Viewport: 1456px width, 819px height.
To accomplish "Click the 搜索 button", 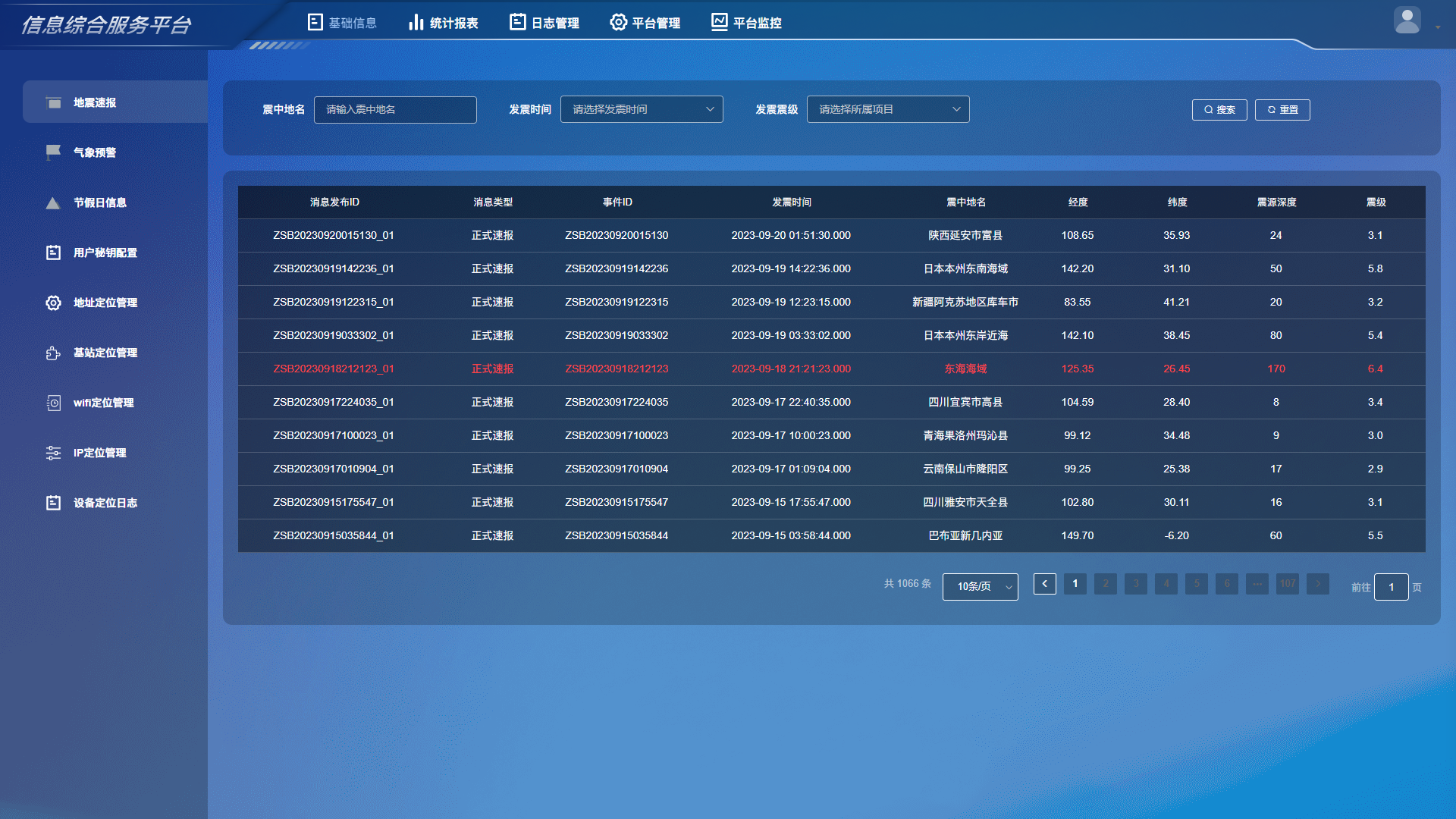I will (x=1219, y=109).
